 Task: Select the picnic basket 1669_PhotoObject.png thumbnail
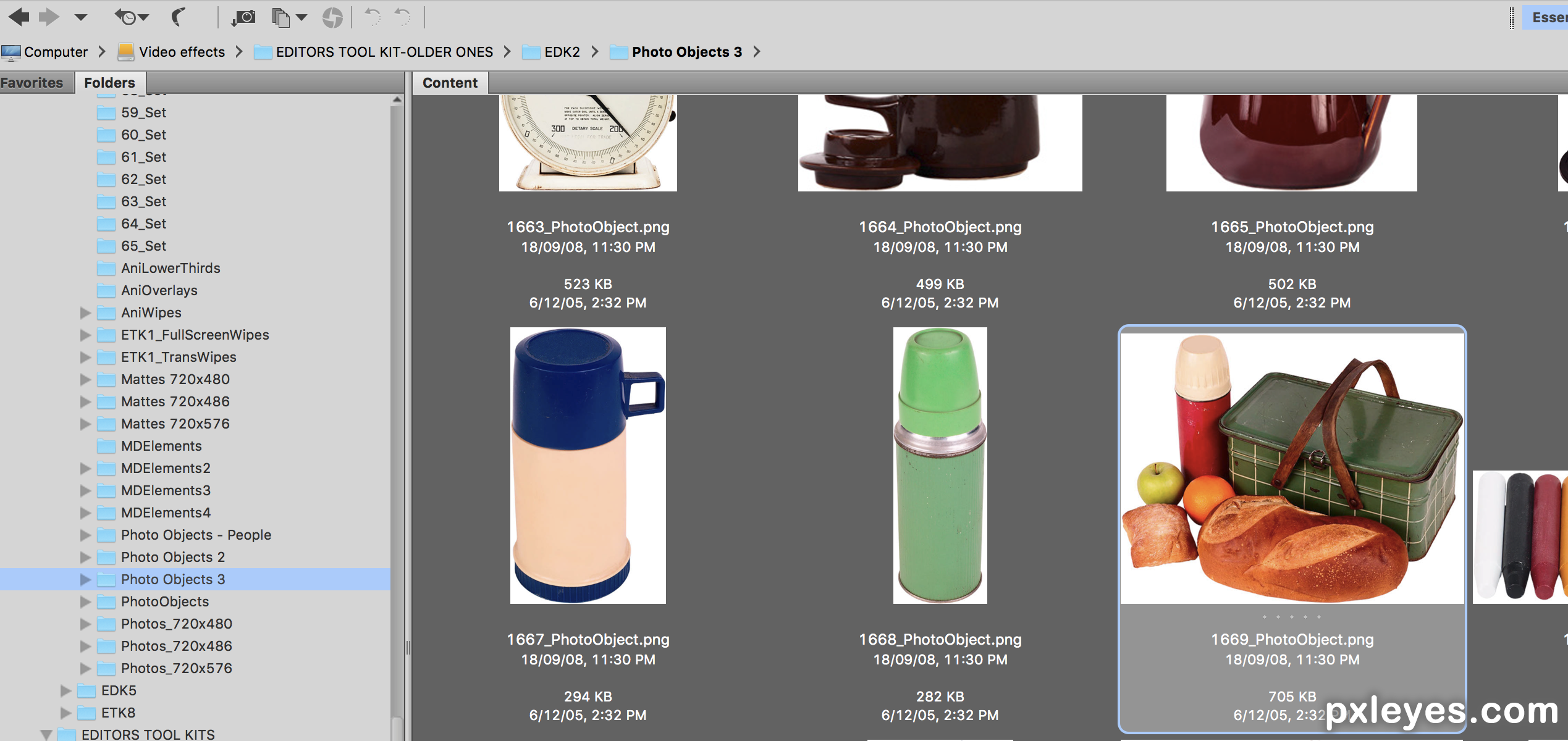(x=1292, y=469)
